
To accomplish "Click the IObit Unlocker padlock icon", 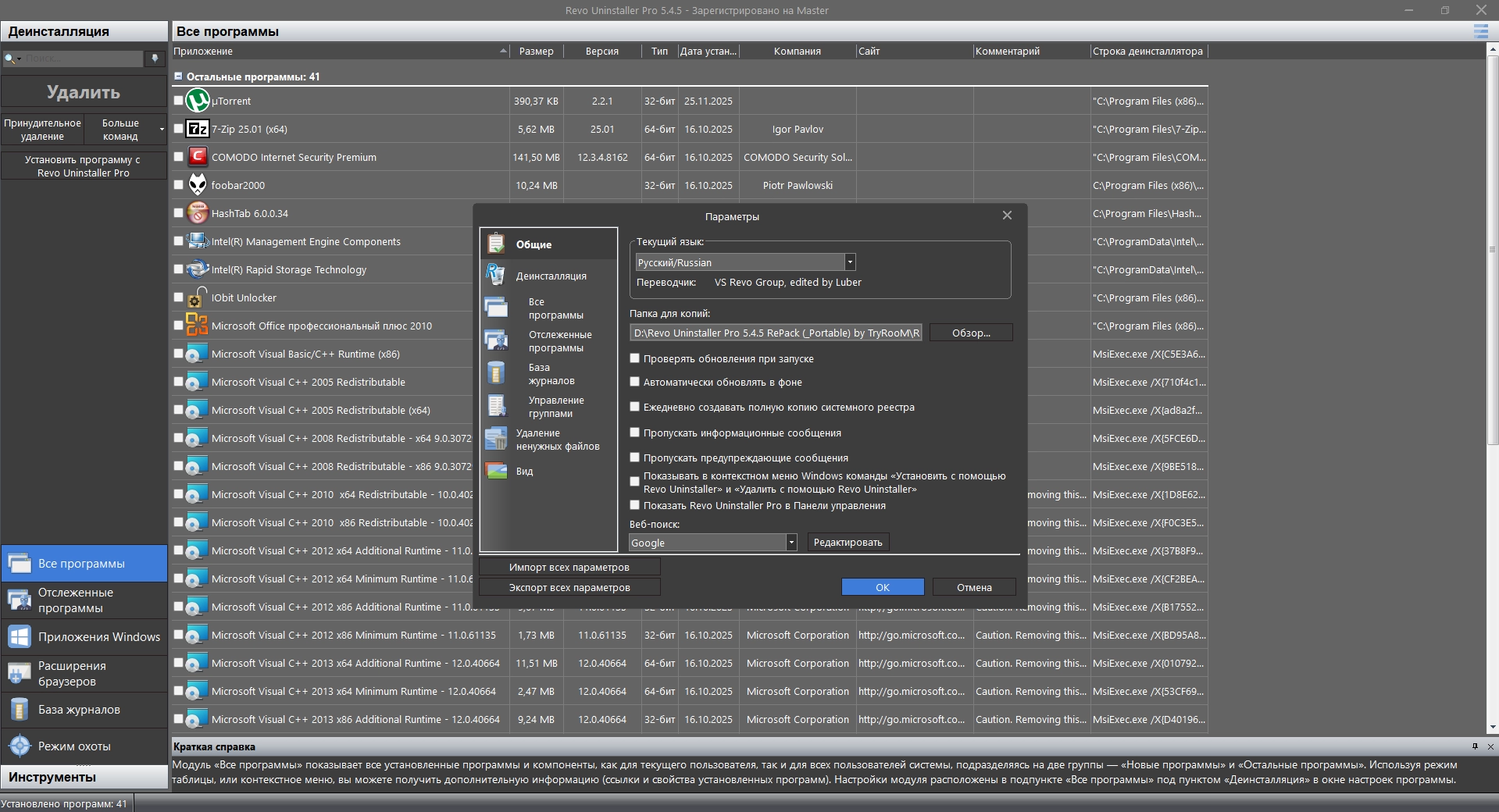I will [x=198, y=297].
